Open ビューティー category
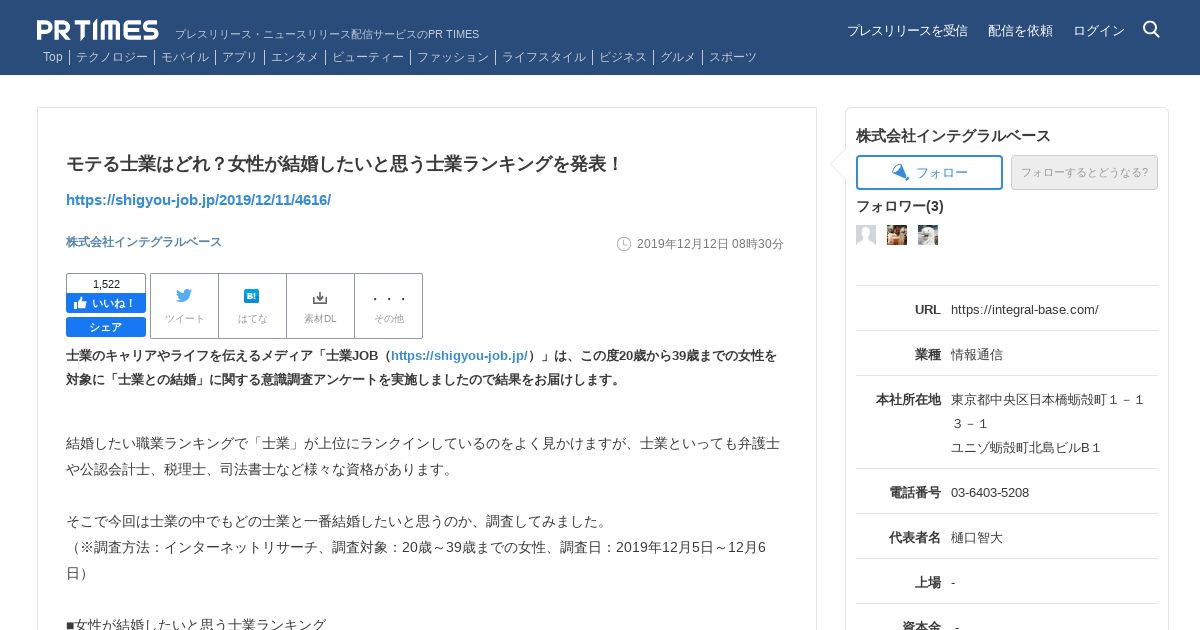Screen dimensions: 1200x630 (x=368, y=57)
